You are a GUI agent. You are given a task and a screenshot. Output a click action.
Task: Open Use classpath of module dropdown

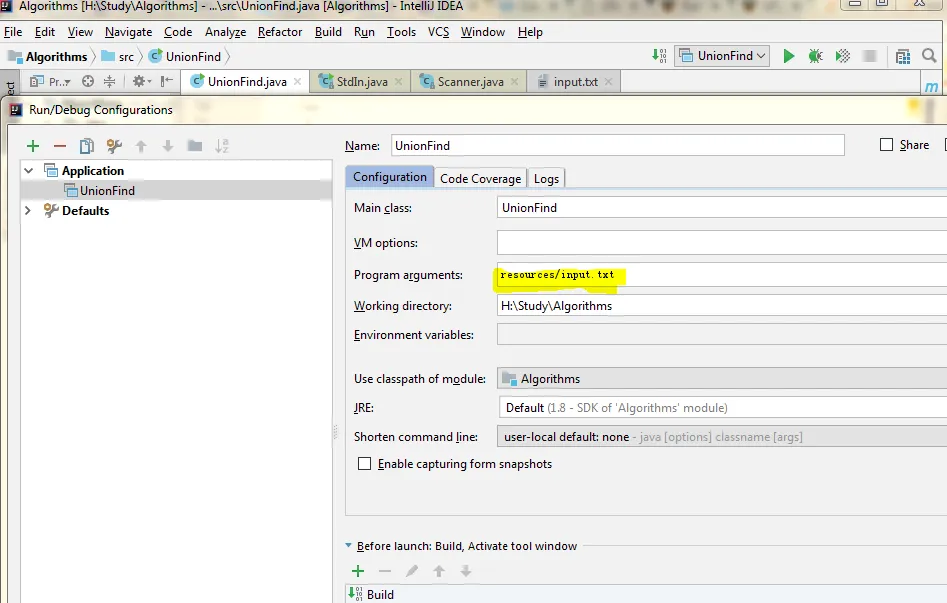click(x=722, y=378)
